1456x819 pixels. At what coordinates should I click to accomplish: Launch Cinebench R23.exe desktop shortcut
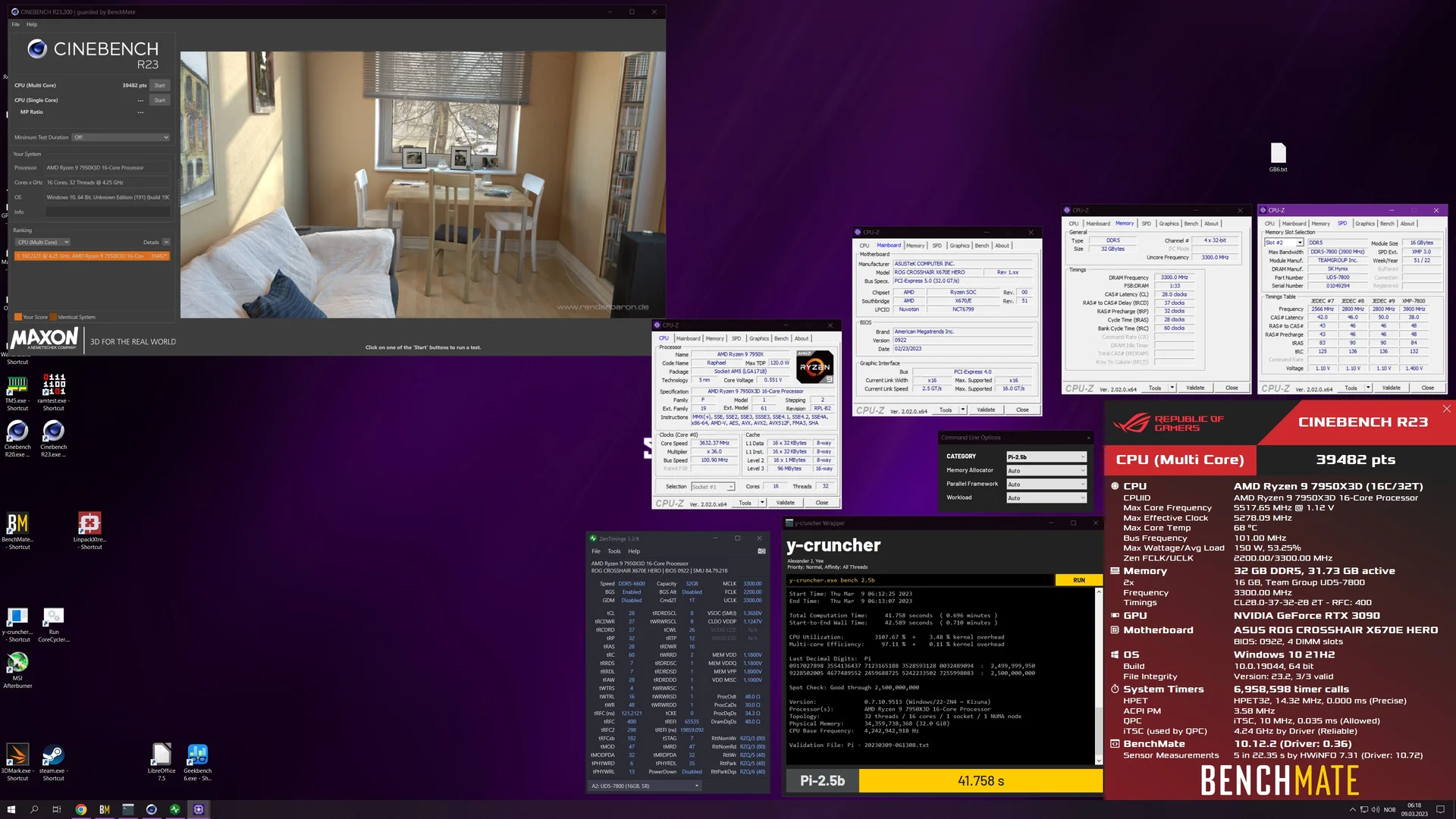(x=53, y=438)
